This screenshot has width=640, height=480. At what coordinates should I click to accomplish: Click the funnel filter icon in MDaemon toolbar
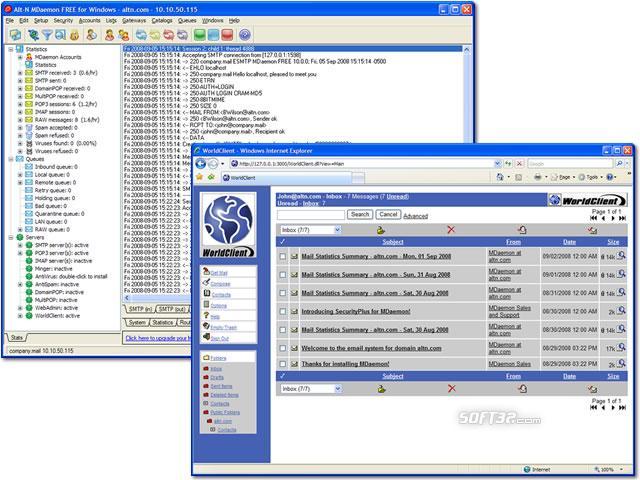click(47, 35)
